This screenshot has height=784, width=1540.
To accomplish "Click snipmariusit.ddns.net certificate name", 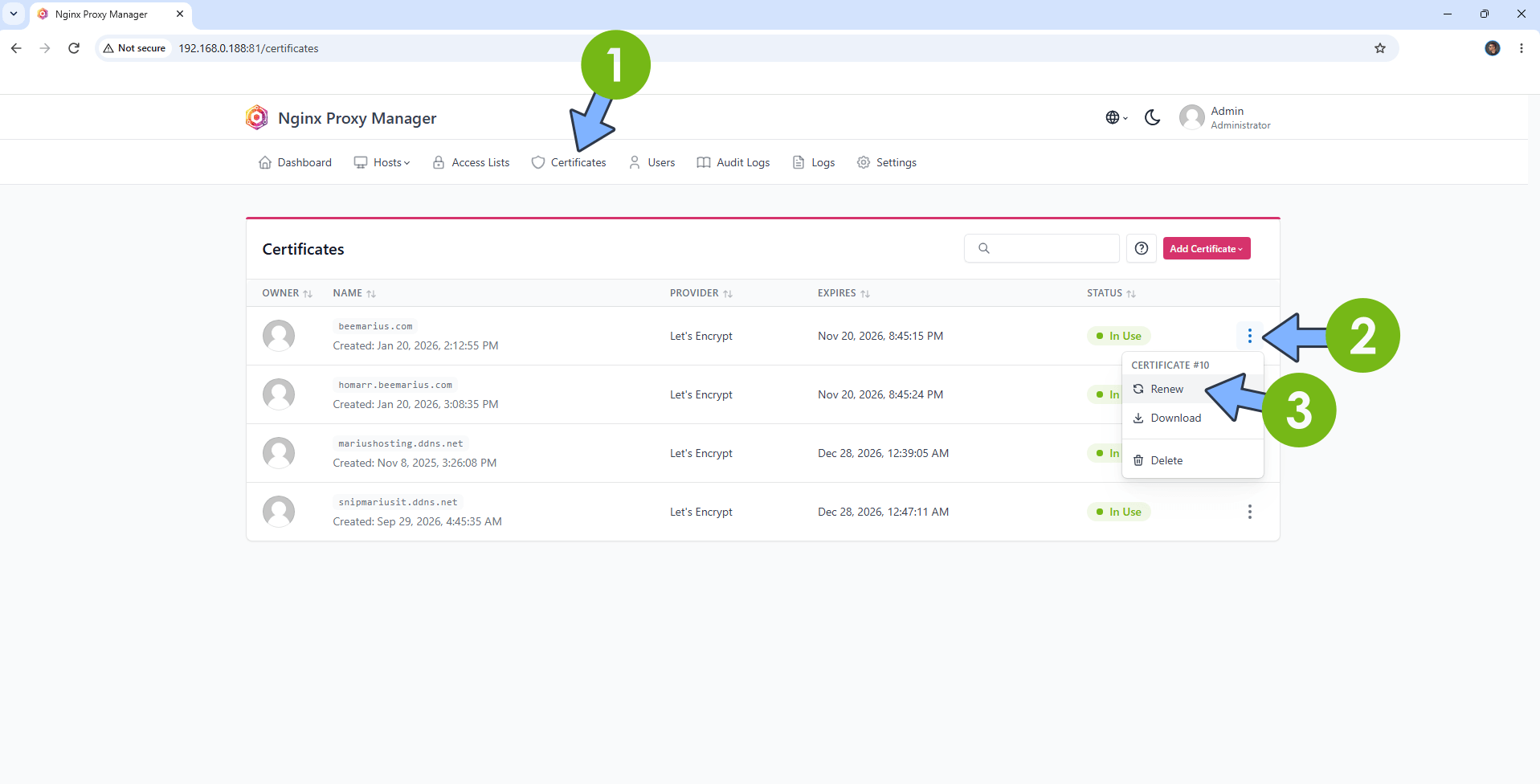I will [x=398, y=502].
